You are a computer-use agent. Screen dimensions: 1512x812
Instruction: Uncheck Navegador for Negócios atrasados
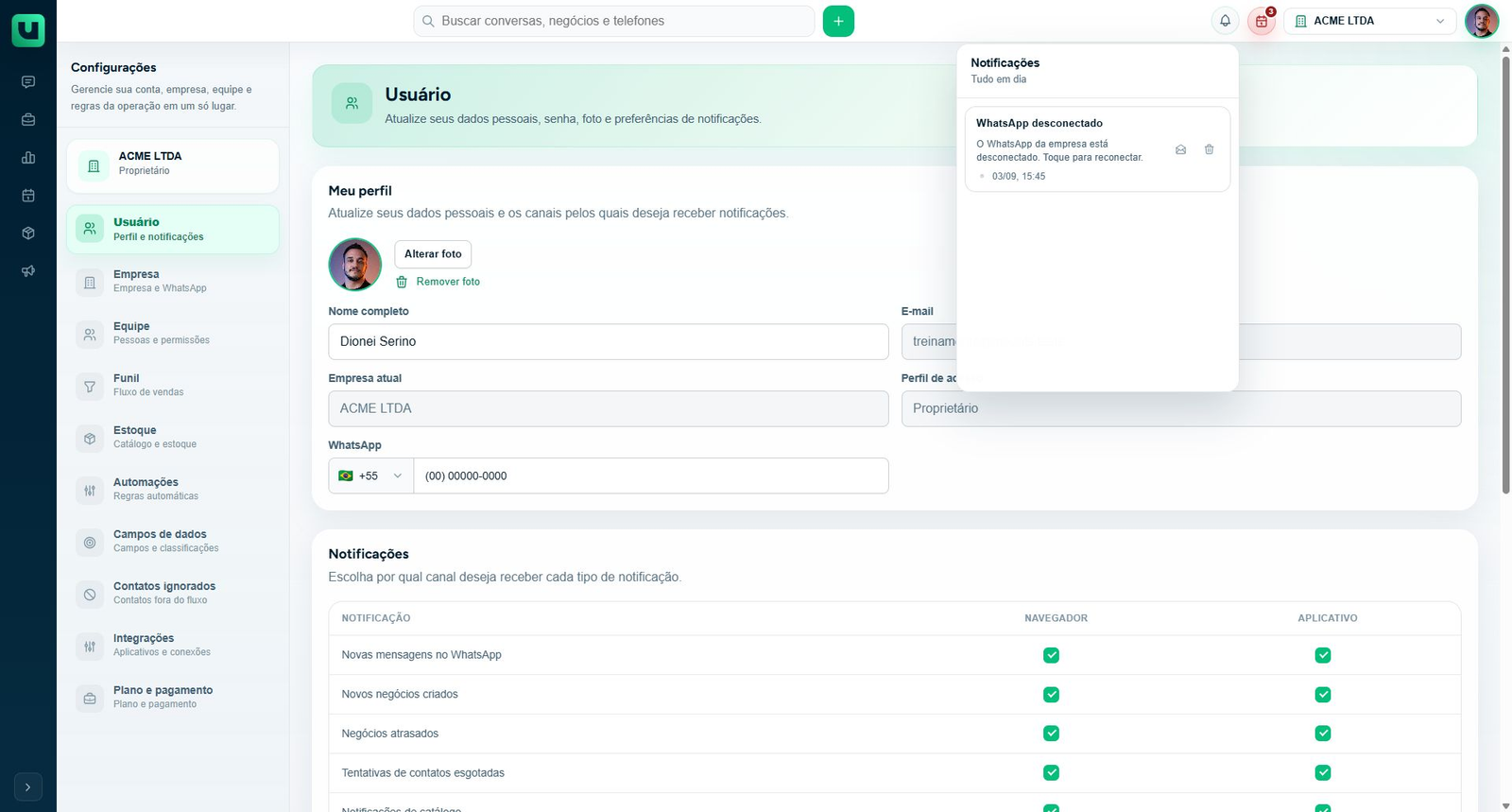(x=1051, y=734)
